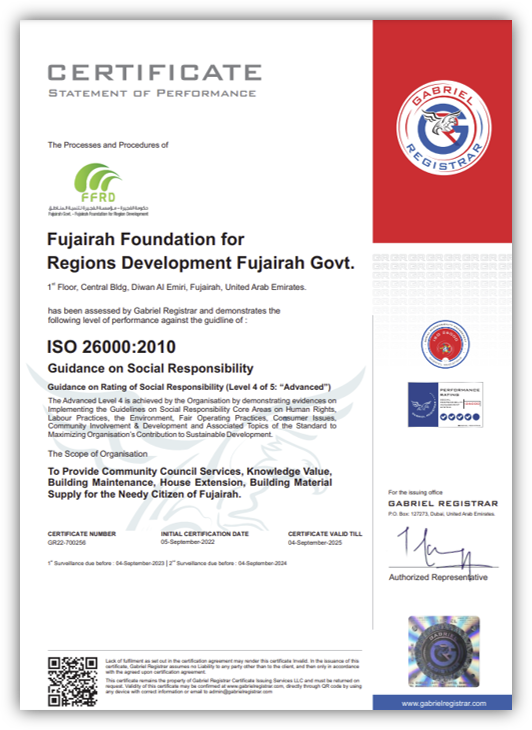Click the Performance Rating badge

click(x=445, y=405)
